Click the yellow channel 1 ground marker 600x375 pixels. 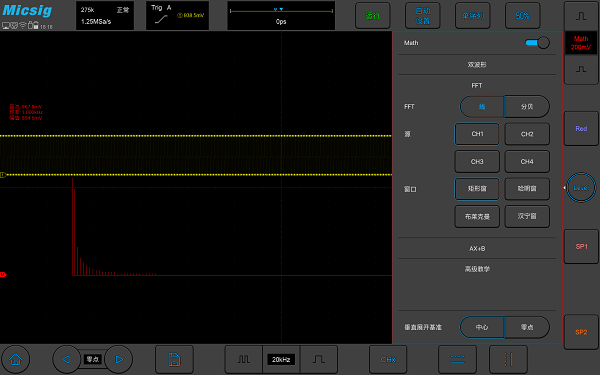[3, 175]
